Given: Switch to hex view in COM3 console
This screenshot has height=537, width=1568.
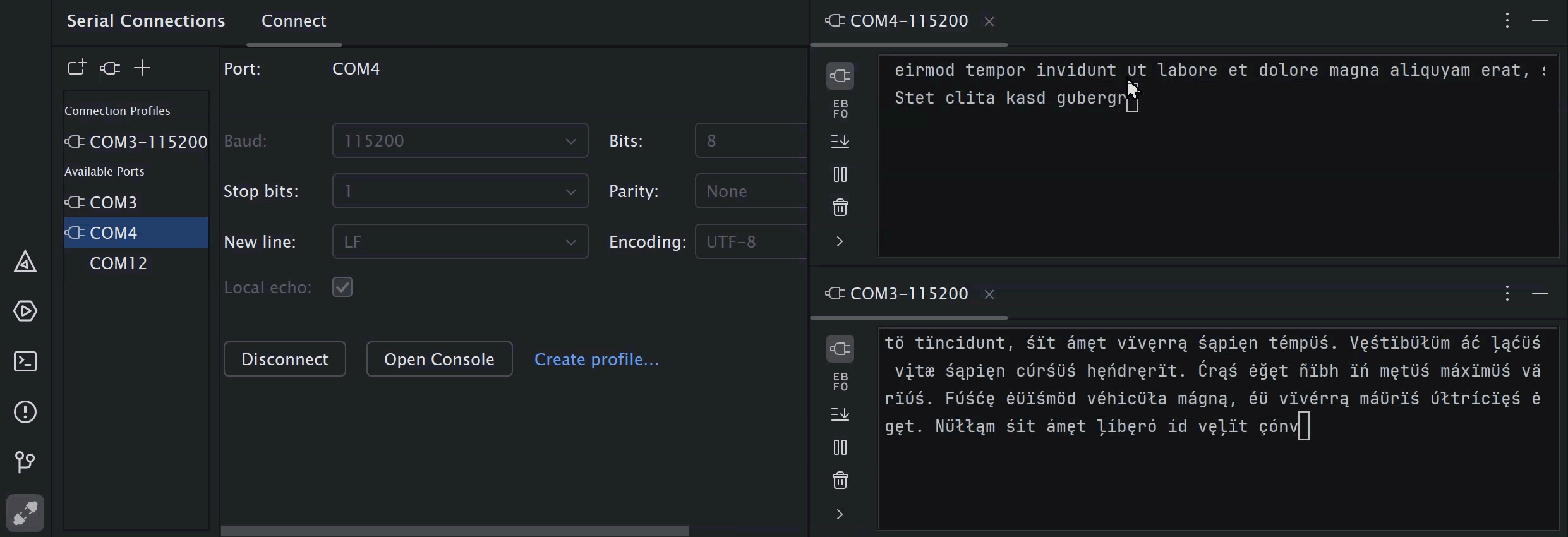Looking at the screenshot, I should pos(840,382).
